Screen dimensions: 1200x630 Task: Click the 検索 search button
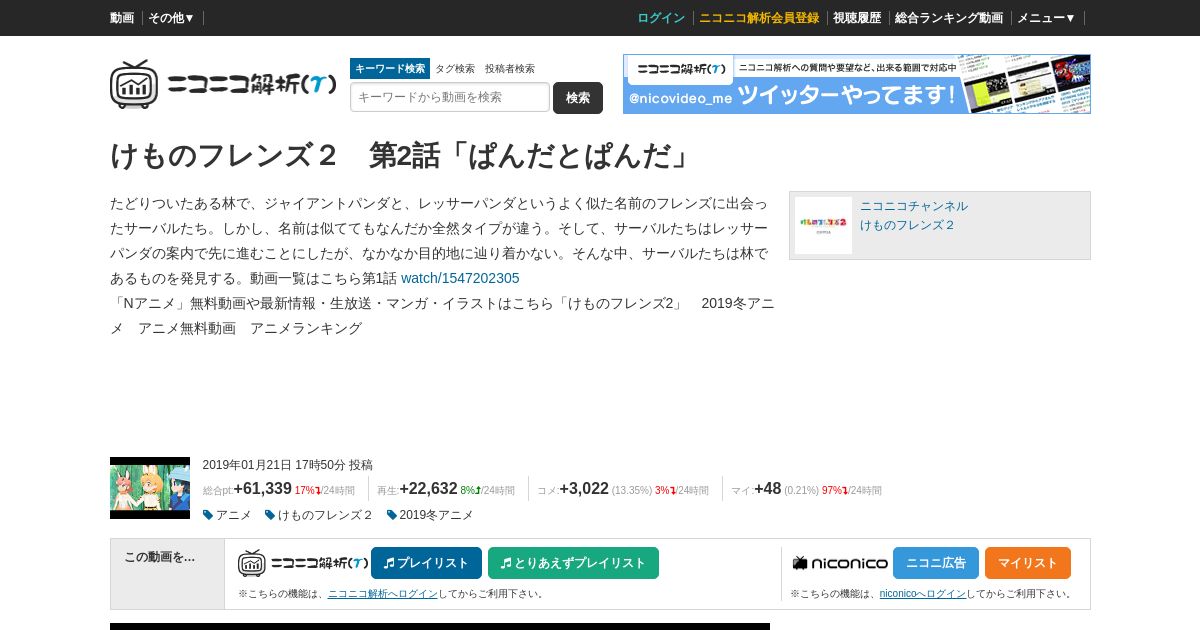[578, 98]
